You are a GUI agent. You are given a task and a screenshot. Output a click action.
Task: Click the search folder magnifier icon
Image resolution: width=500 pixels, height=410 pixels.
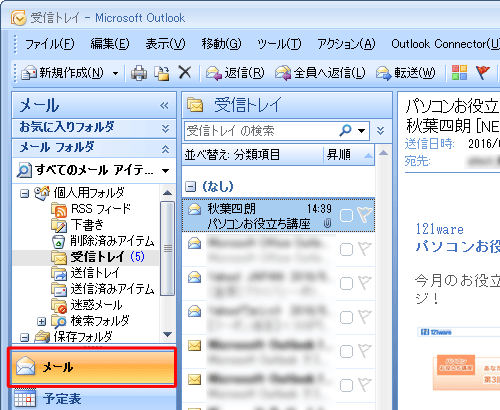click(x=59, y=322)
